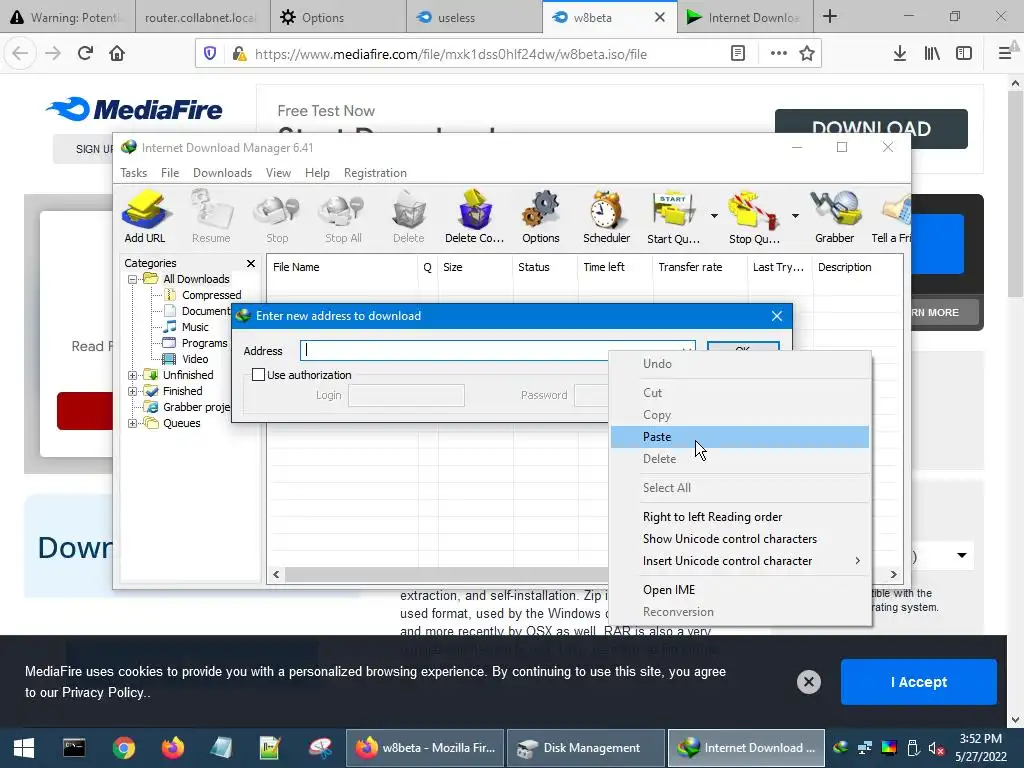Choose Right to left Reading order

click(740, 517)
